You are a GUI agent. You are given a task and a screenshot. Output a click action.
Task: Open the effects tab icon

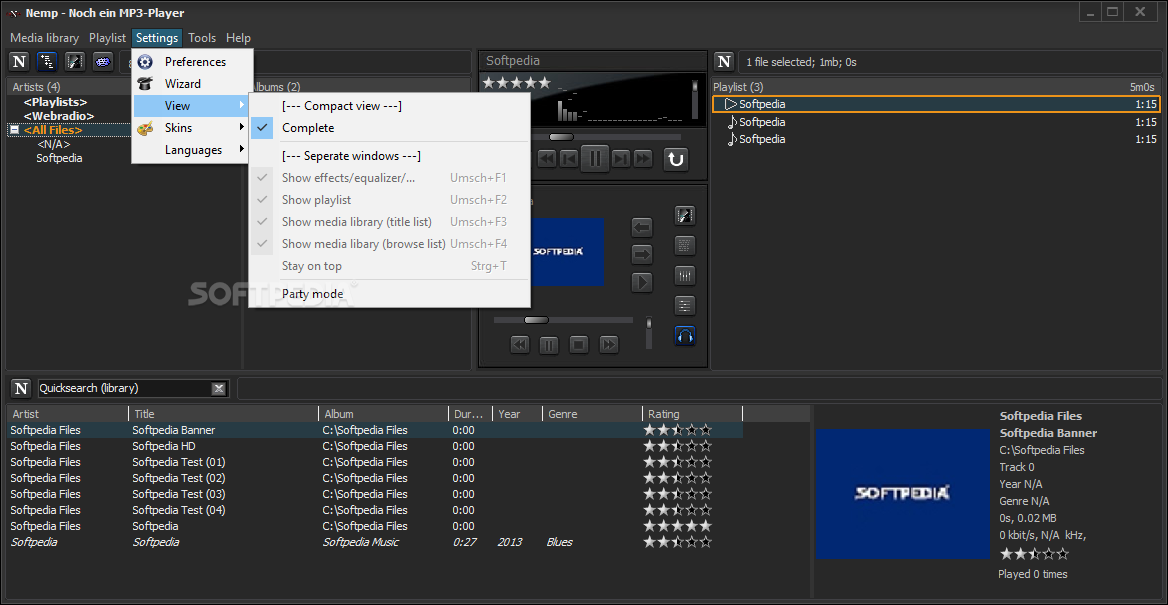[x=685, y=305]
